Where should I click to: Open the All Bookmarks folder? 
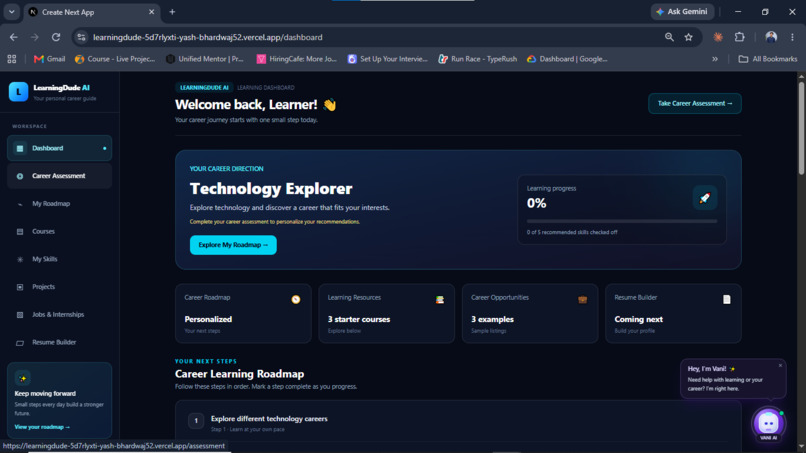768,59
